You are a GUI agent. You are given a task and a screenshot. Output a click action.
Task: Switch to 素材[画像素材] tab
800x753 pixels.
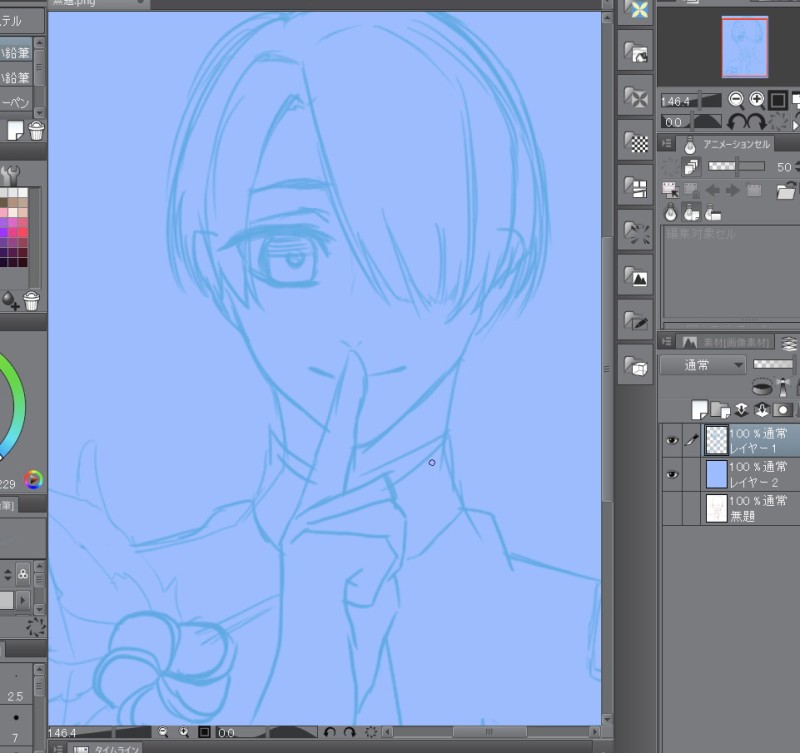click(726, 342)
